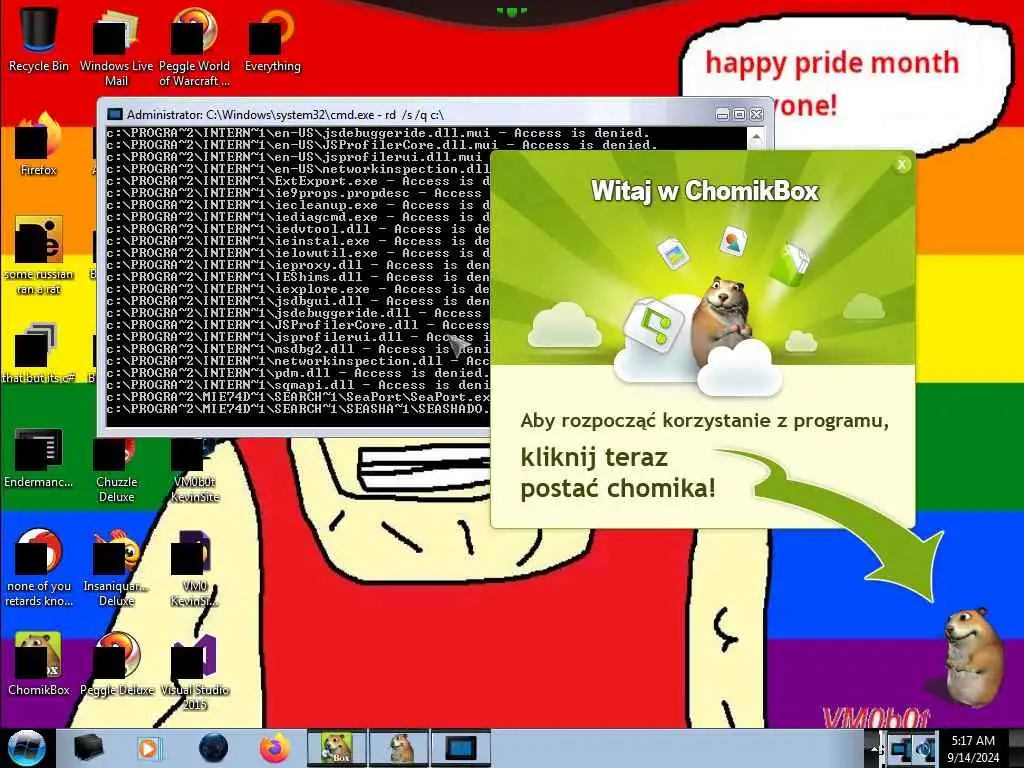
Task: Click the hamster character at bottom right
Action: point(972,656)
